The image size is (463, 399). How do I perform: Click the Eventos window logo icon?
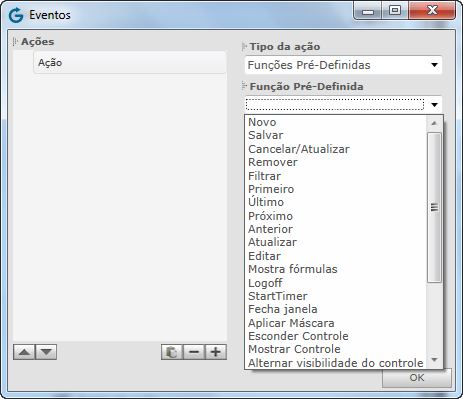pos(16,15)
